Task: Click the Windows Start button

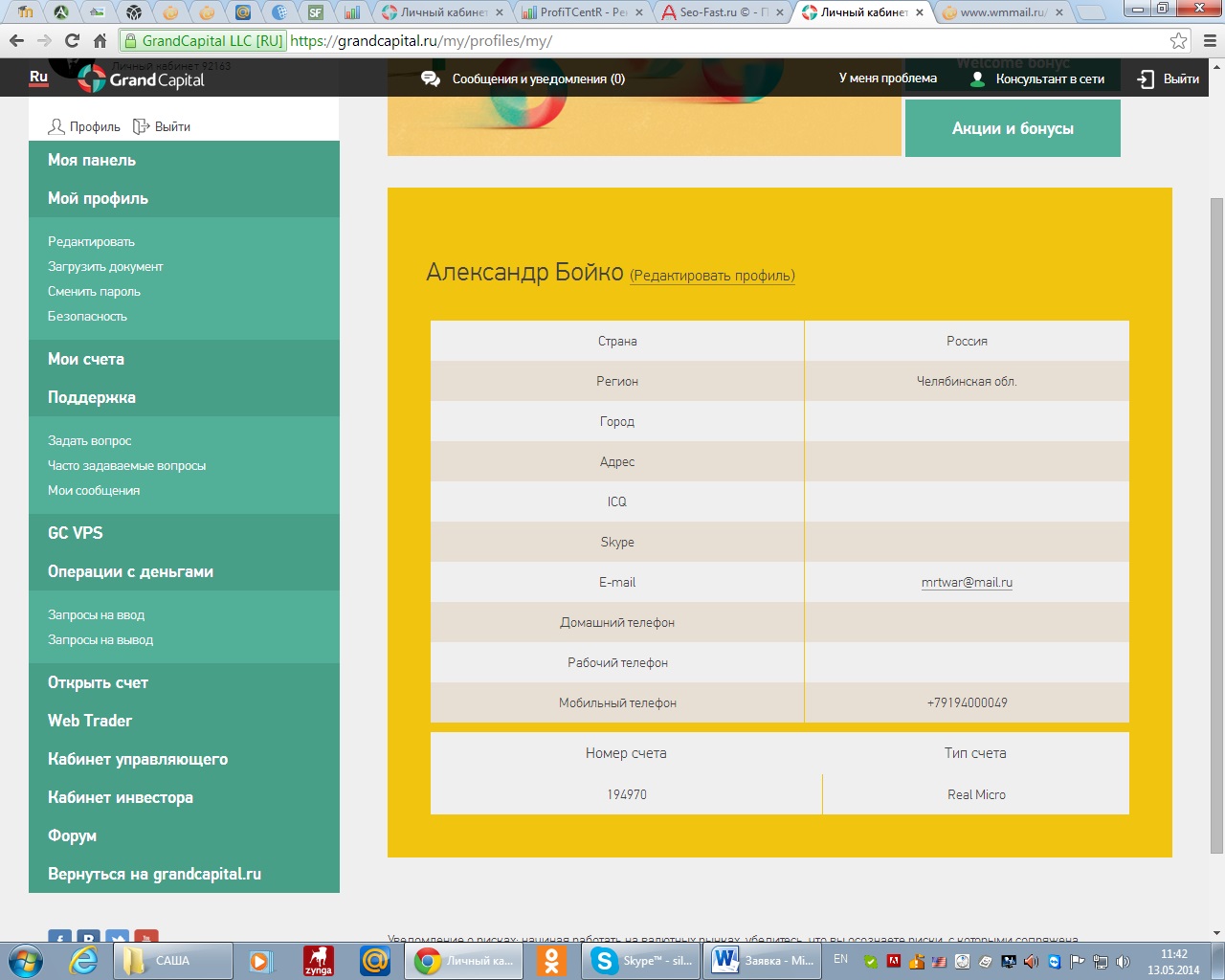Action: pos(25,961)
